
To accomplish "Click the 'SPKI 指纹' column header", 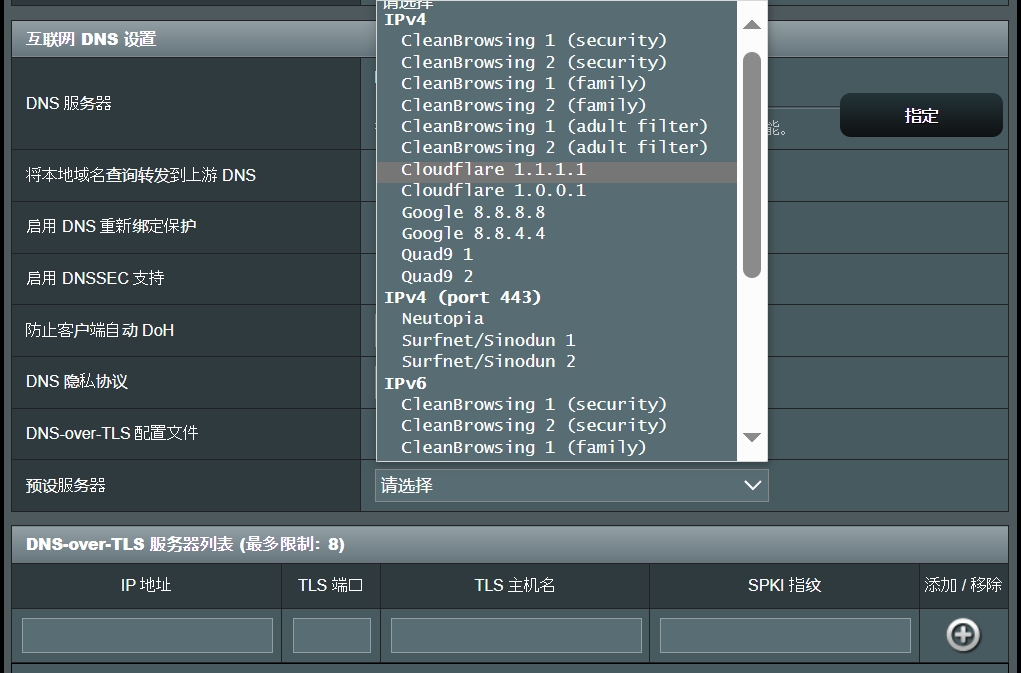I will (x=784, y=585).
